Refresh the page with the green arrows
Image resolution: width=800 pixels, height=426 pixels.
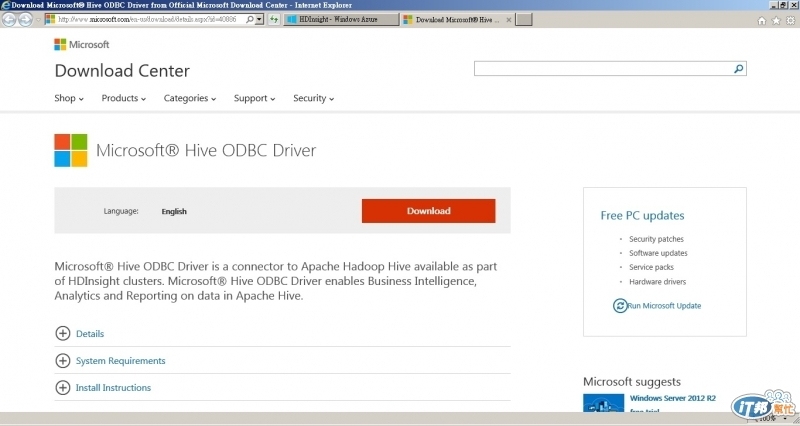274,19
